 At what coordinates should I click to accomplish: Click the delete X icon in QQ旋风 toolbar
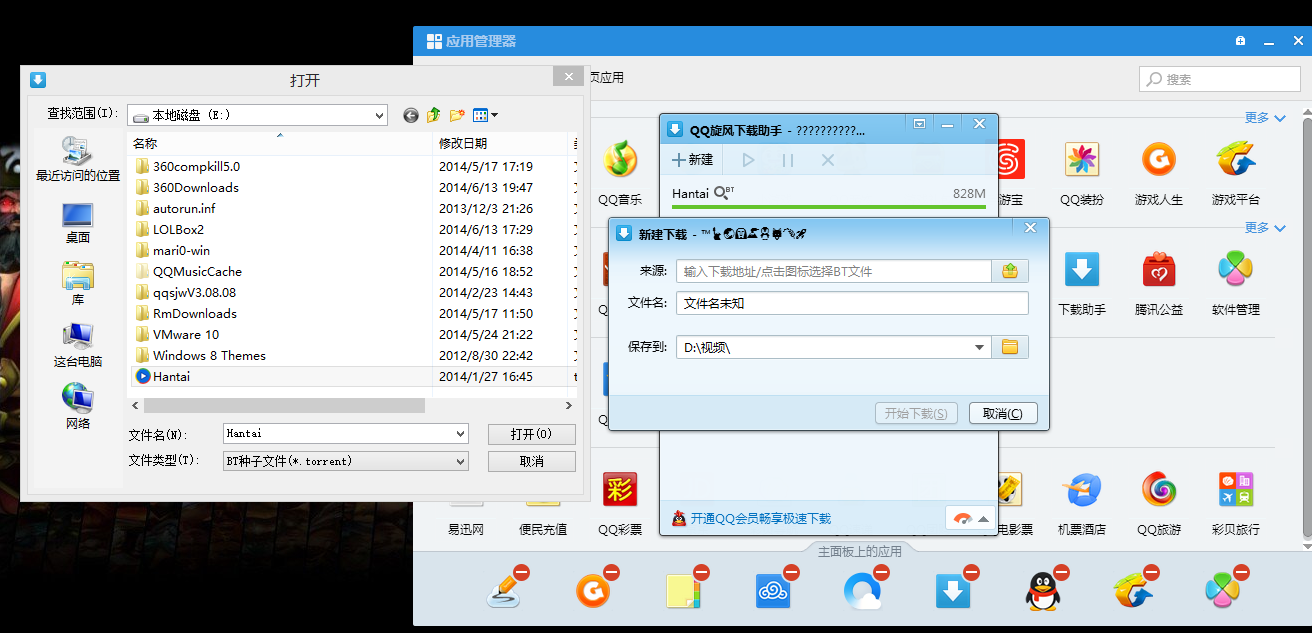(x=828, y=160)
